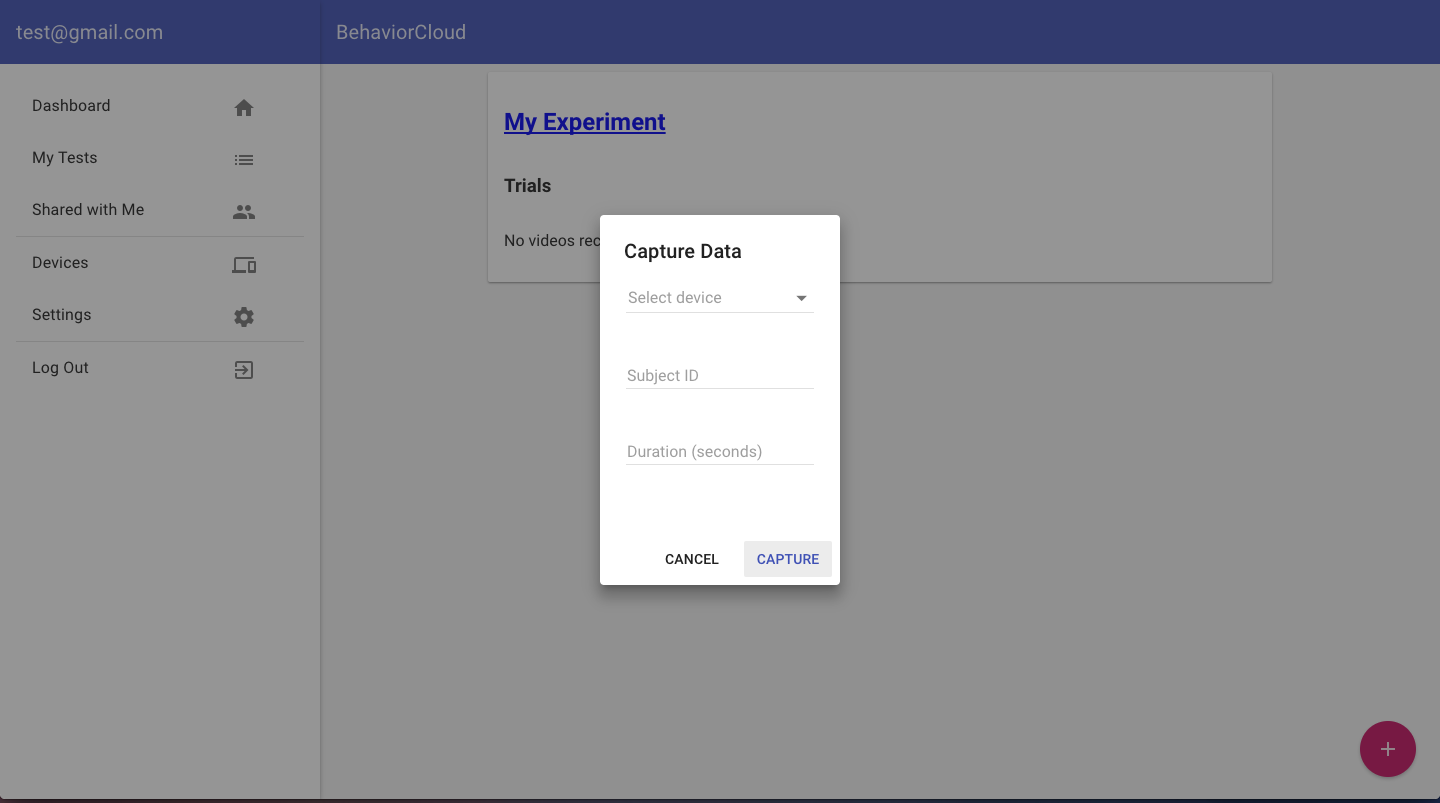Click the CANCEL button
This screenshot has width=1440, height=803.
(692, 559)
